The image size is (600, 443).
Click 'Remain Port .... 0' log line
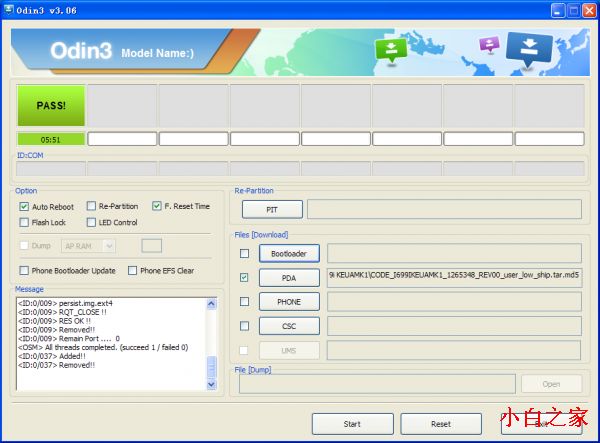coord(69,339)
